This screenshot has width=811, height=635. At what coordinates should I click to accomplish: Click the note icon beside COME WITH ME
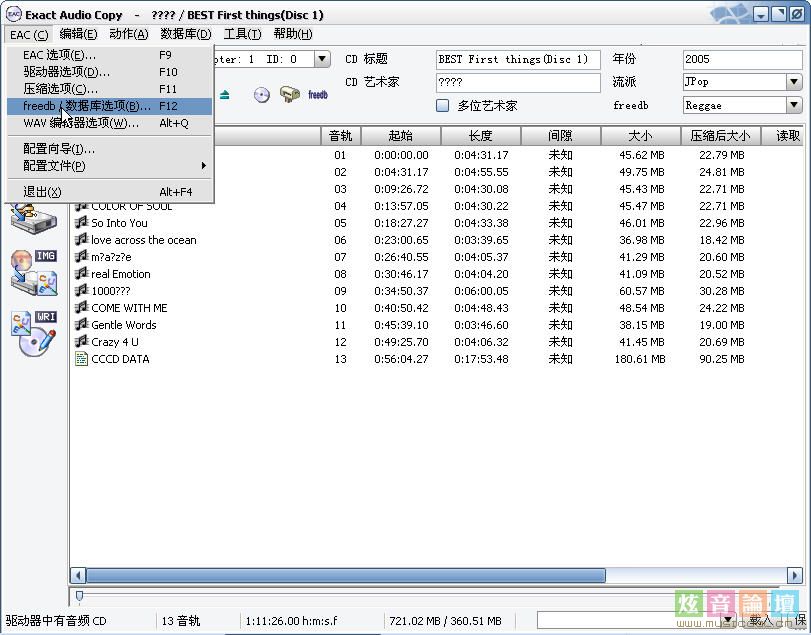pyautogui.click(x=82, y=308)
